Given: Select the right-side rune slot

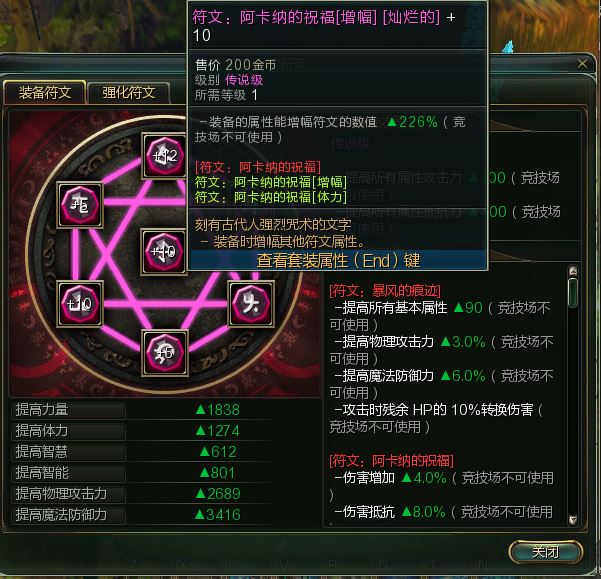Looking at the screenshot, I should [x=251, y=304].
